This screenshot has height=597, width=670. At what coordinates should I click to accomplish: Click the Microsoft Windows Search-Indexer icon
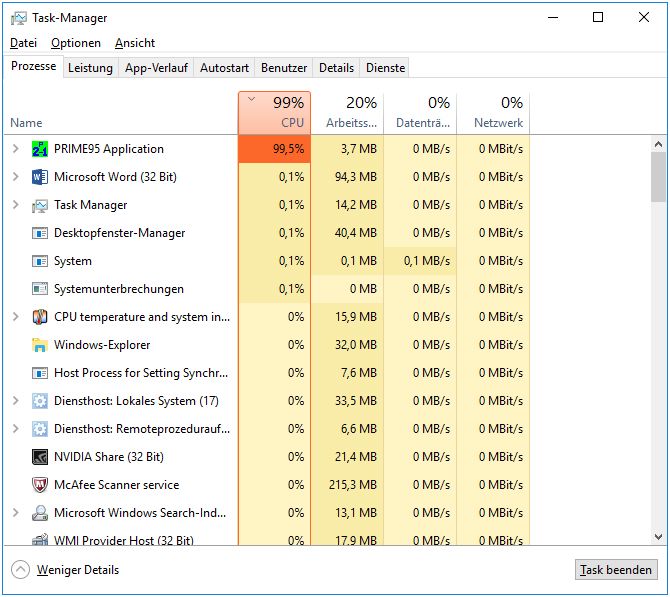tap(40, 513)
